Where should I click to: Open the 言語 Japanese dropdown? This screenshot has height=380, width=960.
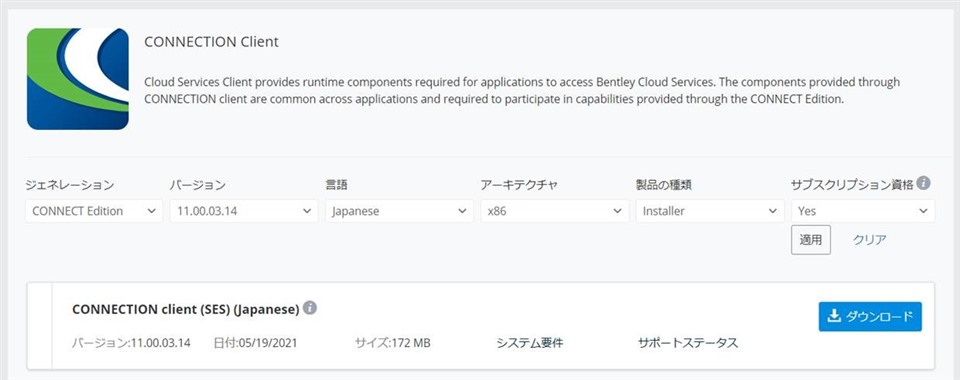pyautogui.click(x=399, y=211)
